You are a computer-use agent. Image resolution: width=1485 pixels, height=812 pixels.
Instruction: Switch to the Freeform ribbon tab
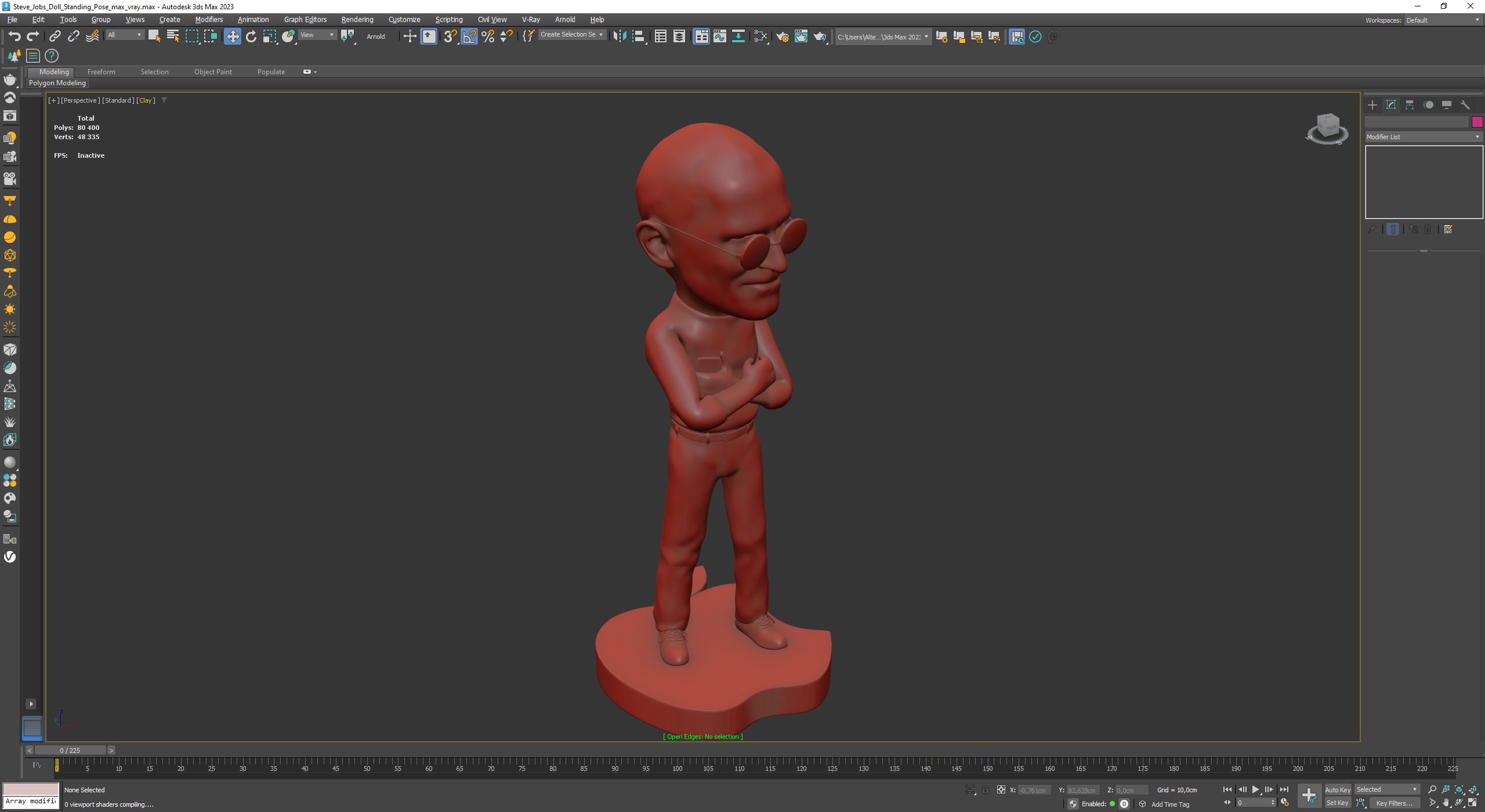(x=102, y=72)
